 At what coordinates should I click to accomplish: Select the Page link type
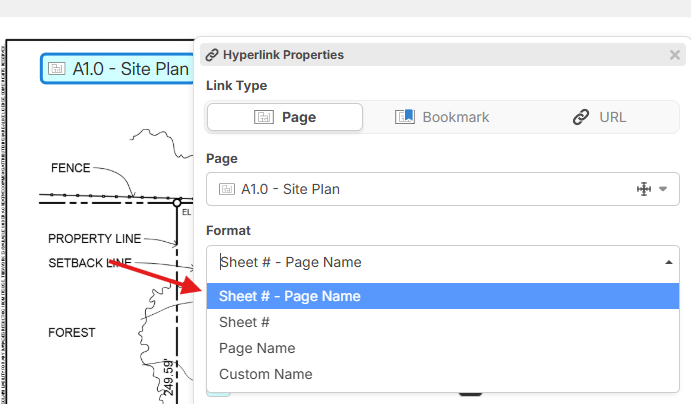pyautogui.click(x=285, y=117)
